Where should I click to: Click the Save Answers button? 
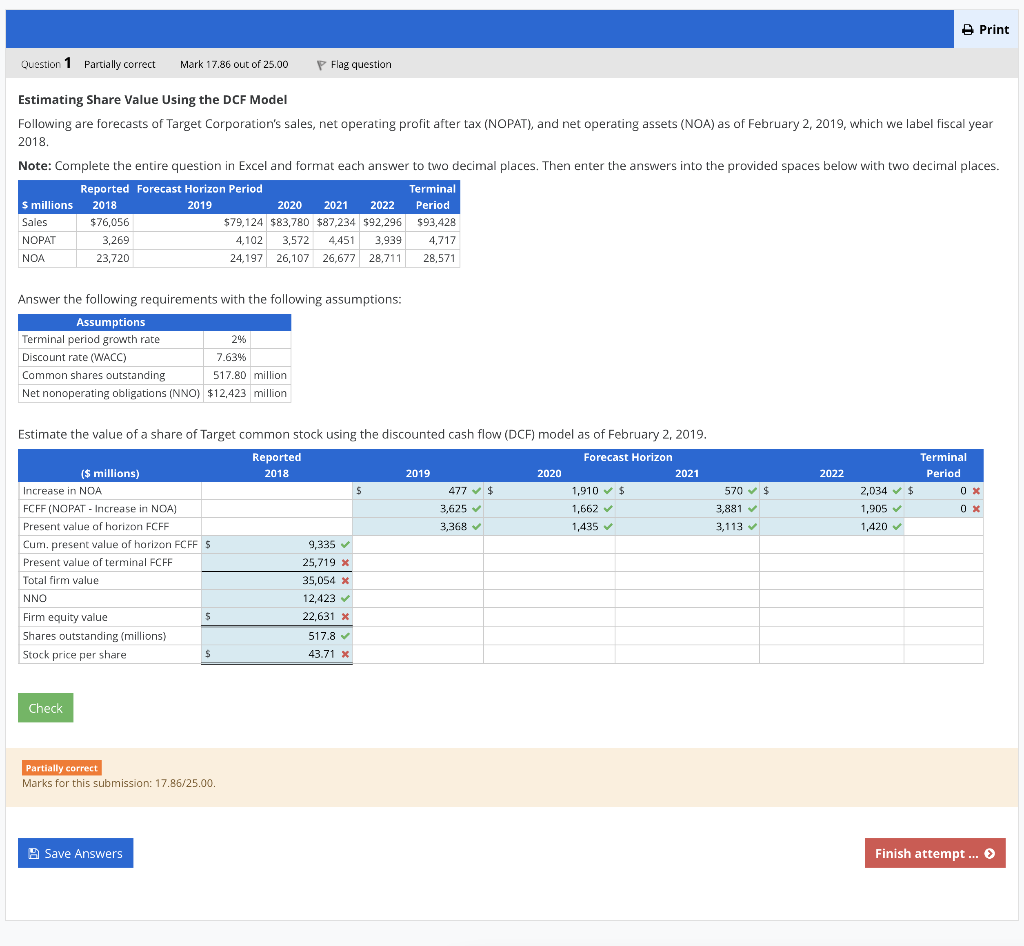click(75, 852)
